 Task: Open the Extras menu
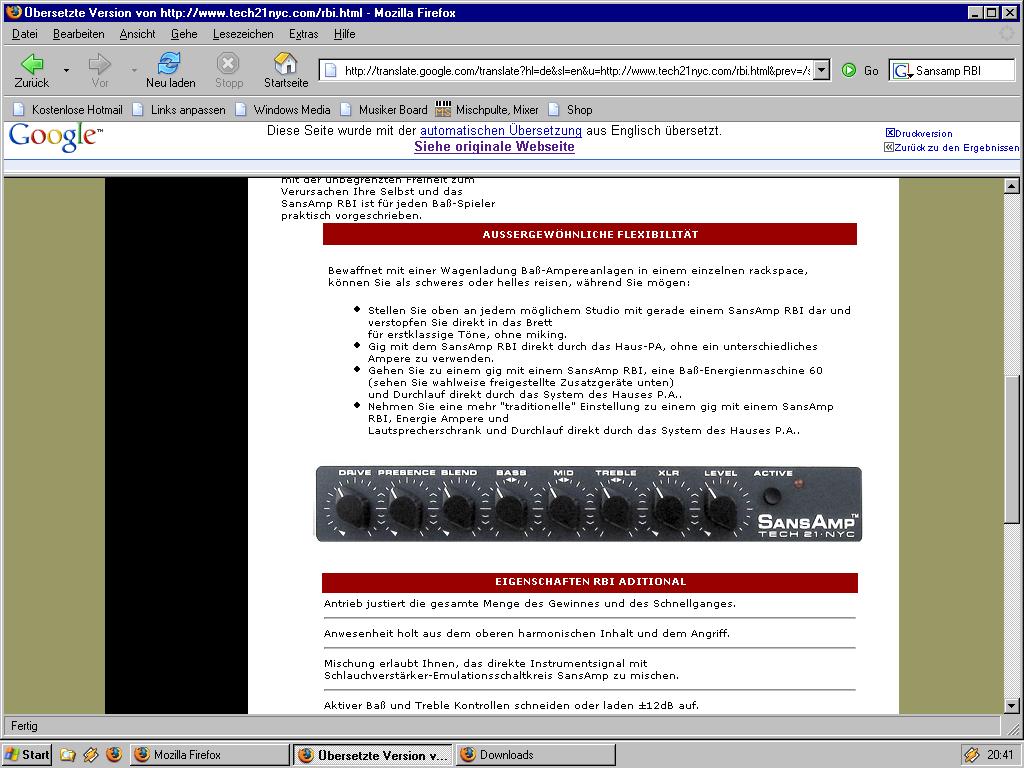(x=304, y=34)
